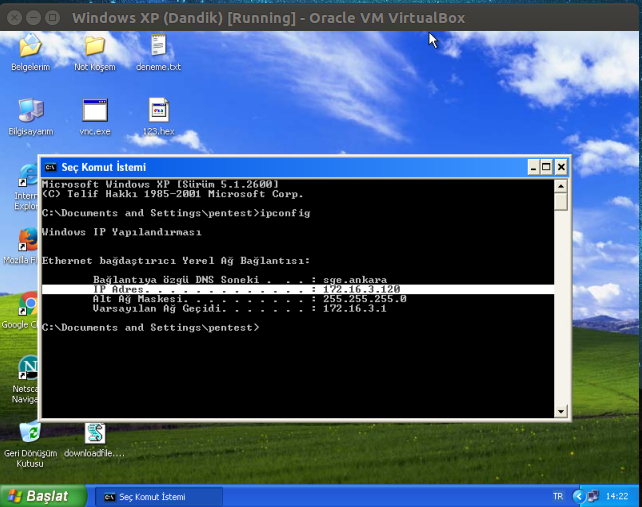This screenshot has width=642, height=507.
Task: Click the 'ipconfig' command line
Action: [x=176, y=213]
